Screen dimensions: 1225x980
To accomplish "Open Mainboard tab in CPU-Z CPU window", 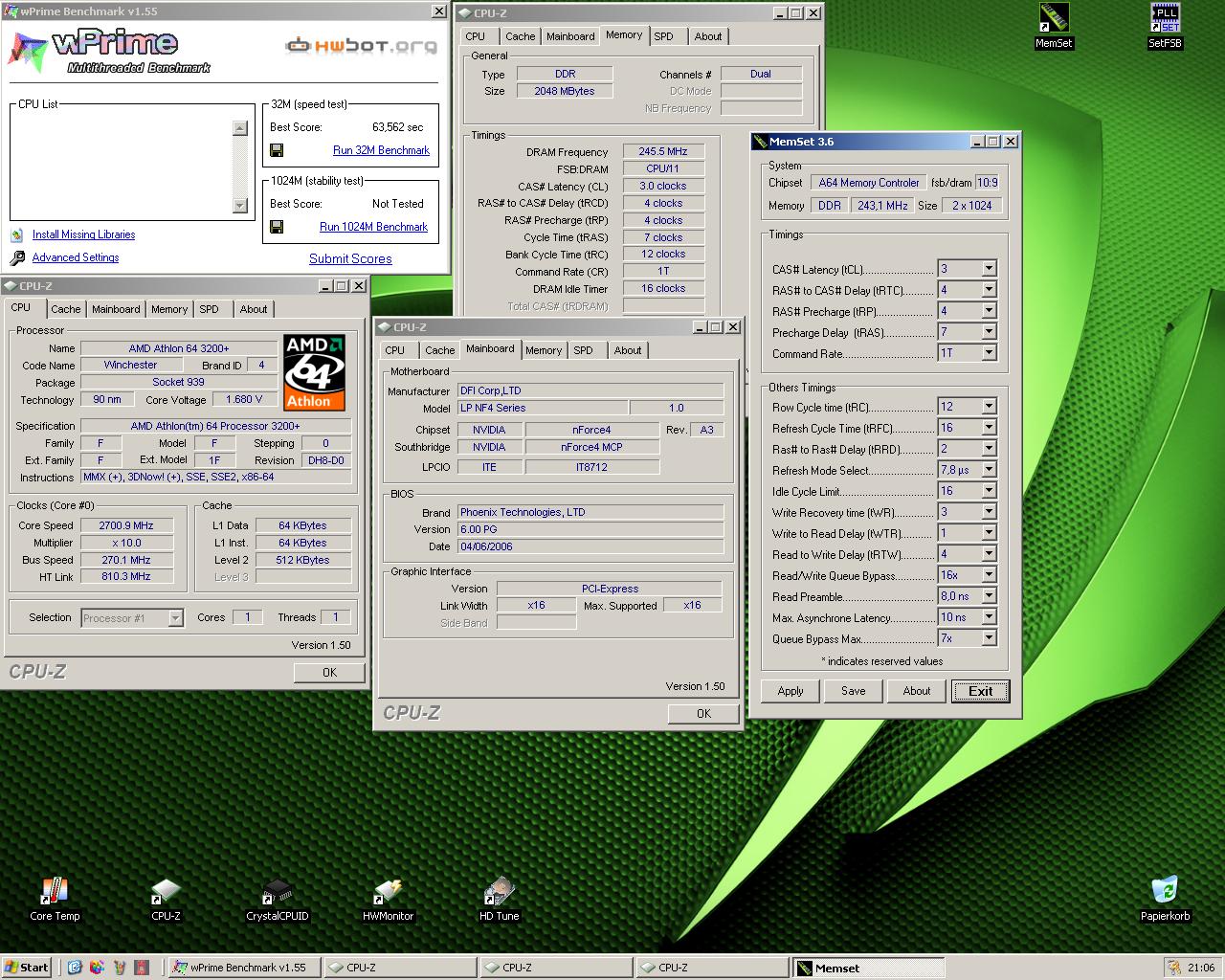I will coord(116,309).
